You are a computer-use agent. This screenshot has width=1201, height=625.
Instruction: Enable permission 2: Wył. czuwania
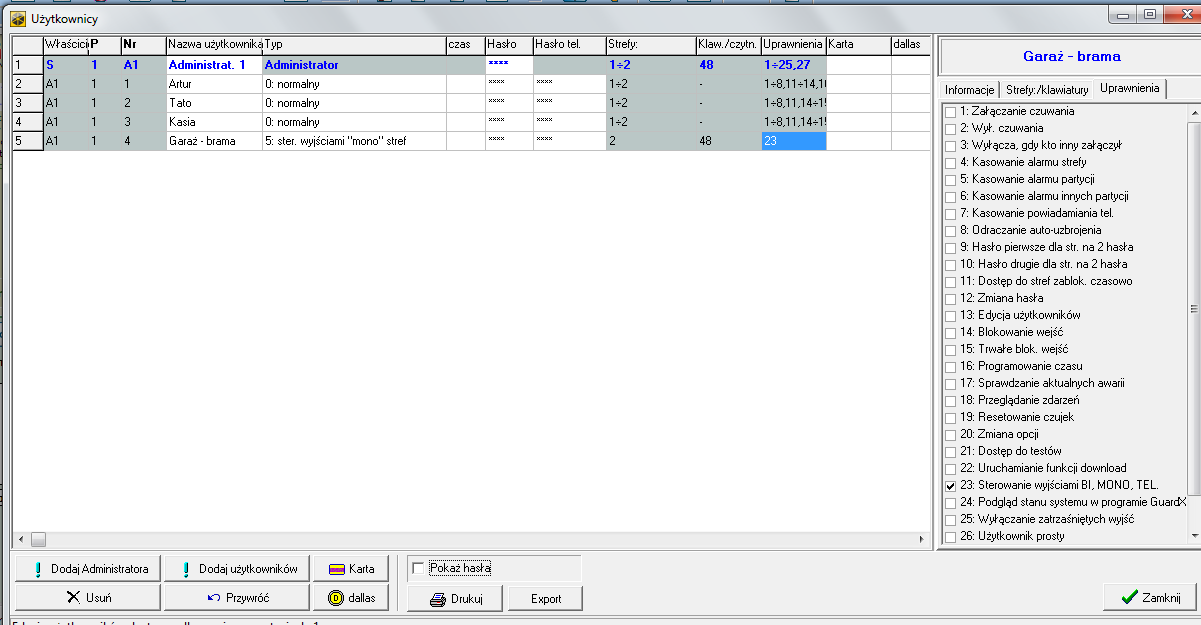pos(950,128)
